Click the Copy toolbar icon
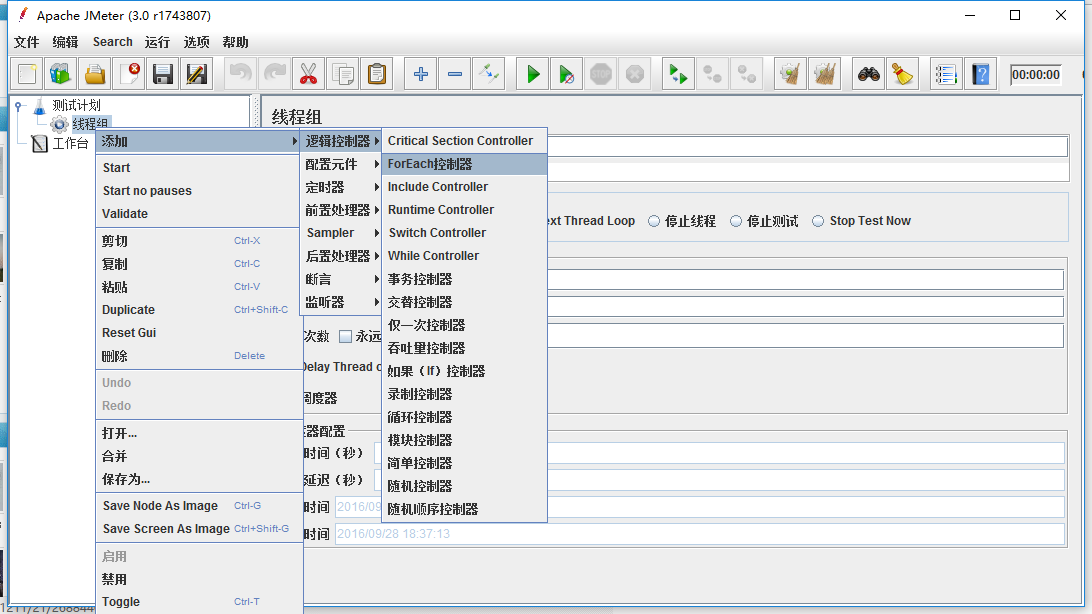1092x614 pixels. pyautogui.click(x=343, y=74)
